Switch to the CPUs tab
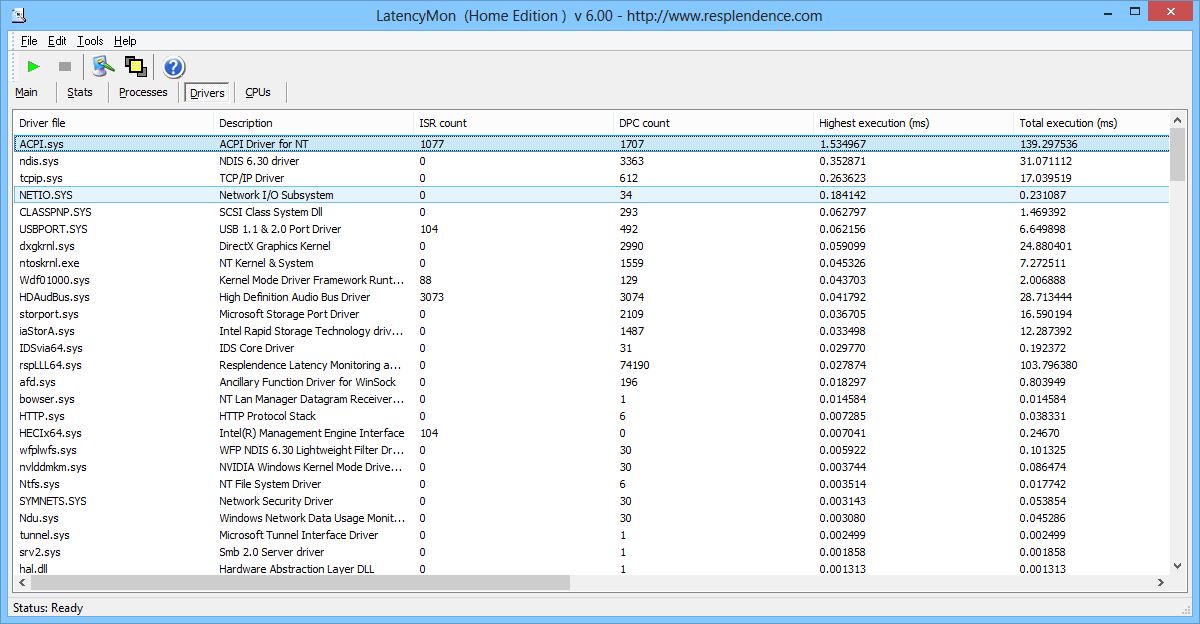1200x624 pixels. click(258, 92)
